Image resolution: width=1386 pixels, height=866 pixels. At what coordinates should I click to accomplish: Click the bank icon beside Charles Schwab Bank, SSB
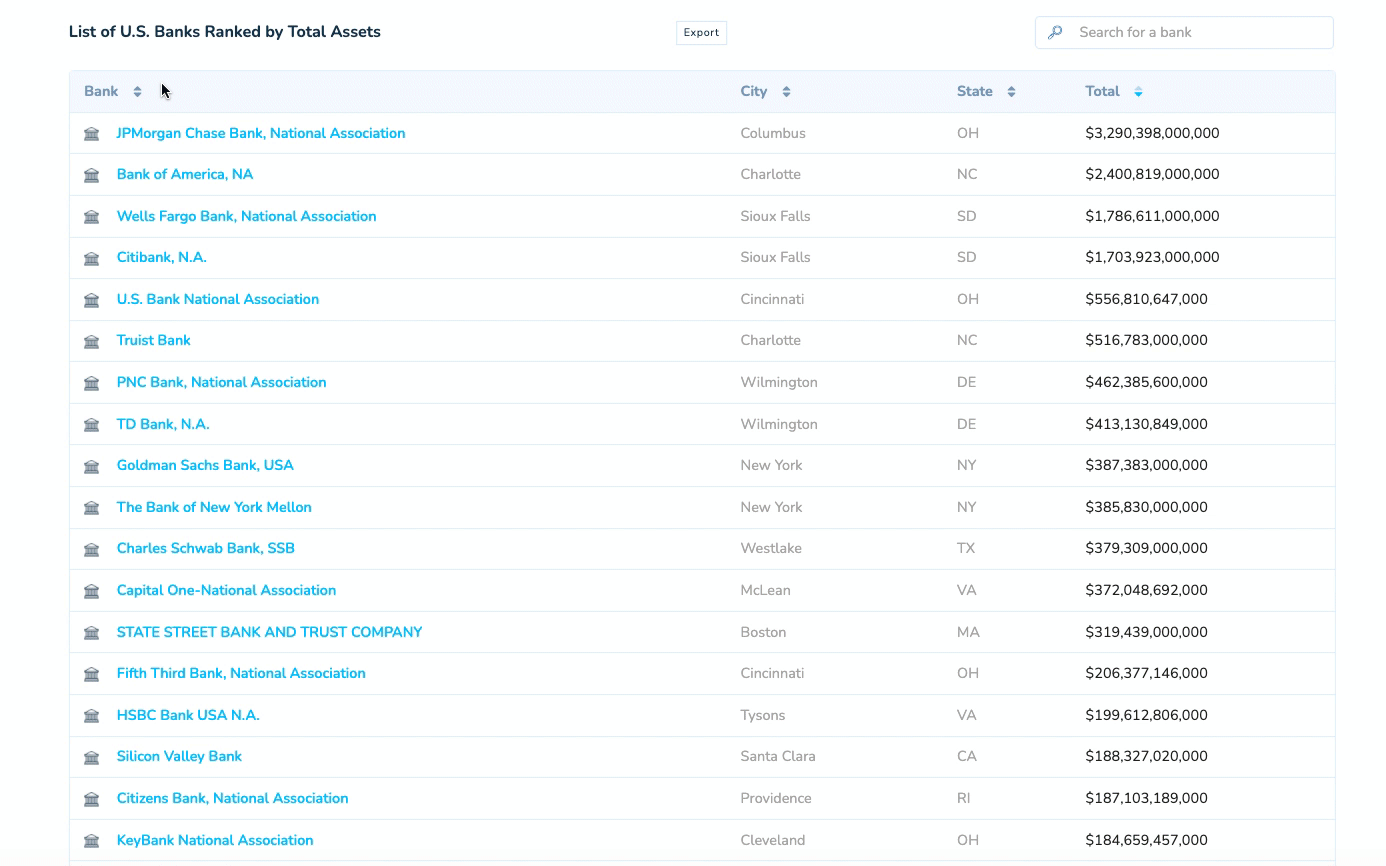pyautogui.click(x=92, y=549)
